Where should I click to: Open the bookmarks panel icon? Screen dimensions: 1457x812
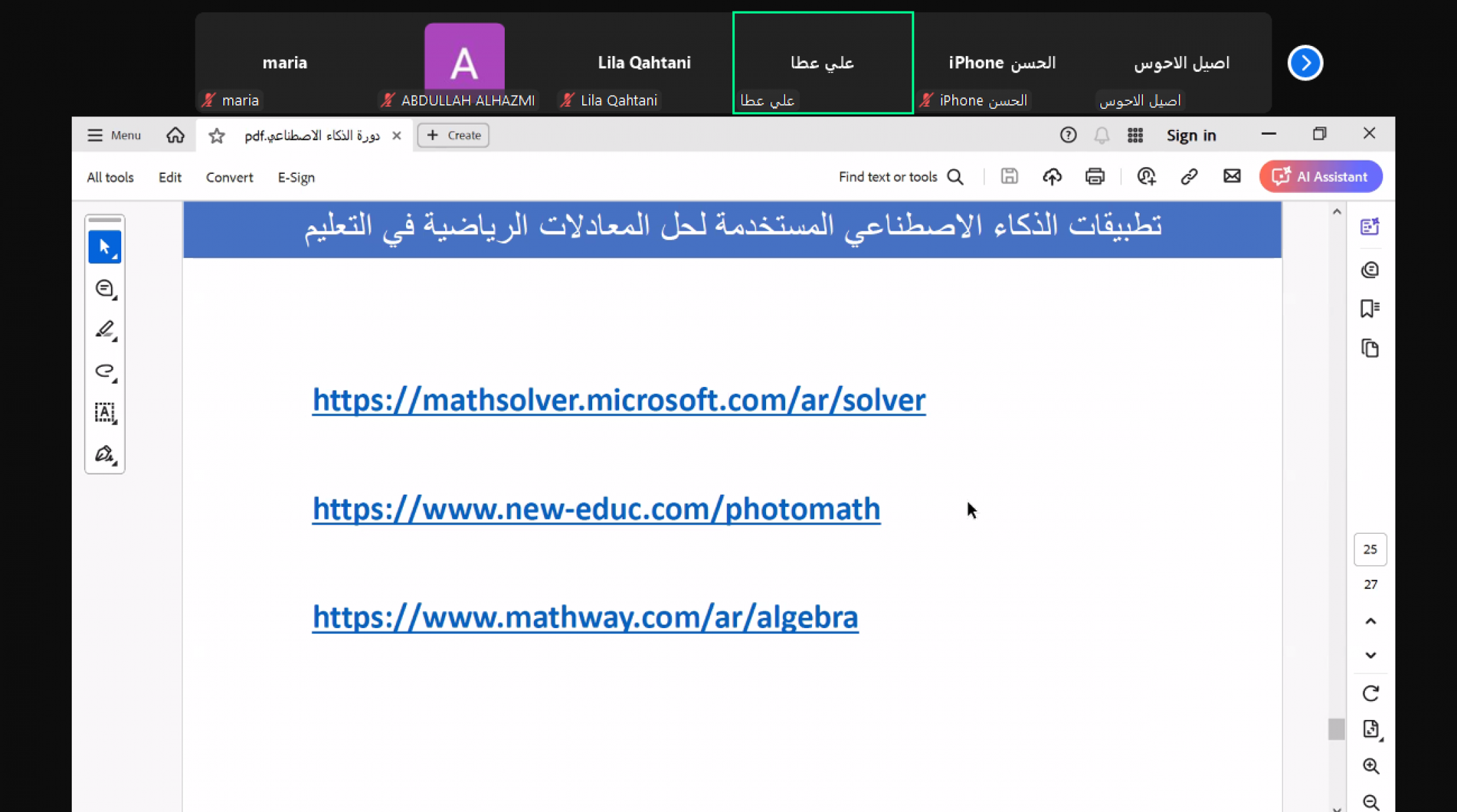point(1370,309)
